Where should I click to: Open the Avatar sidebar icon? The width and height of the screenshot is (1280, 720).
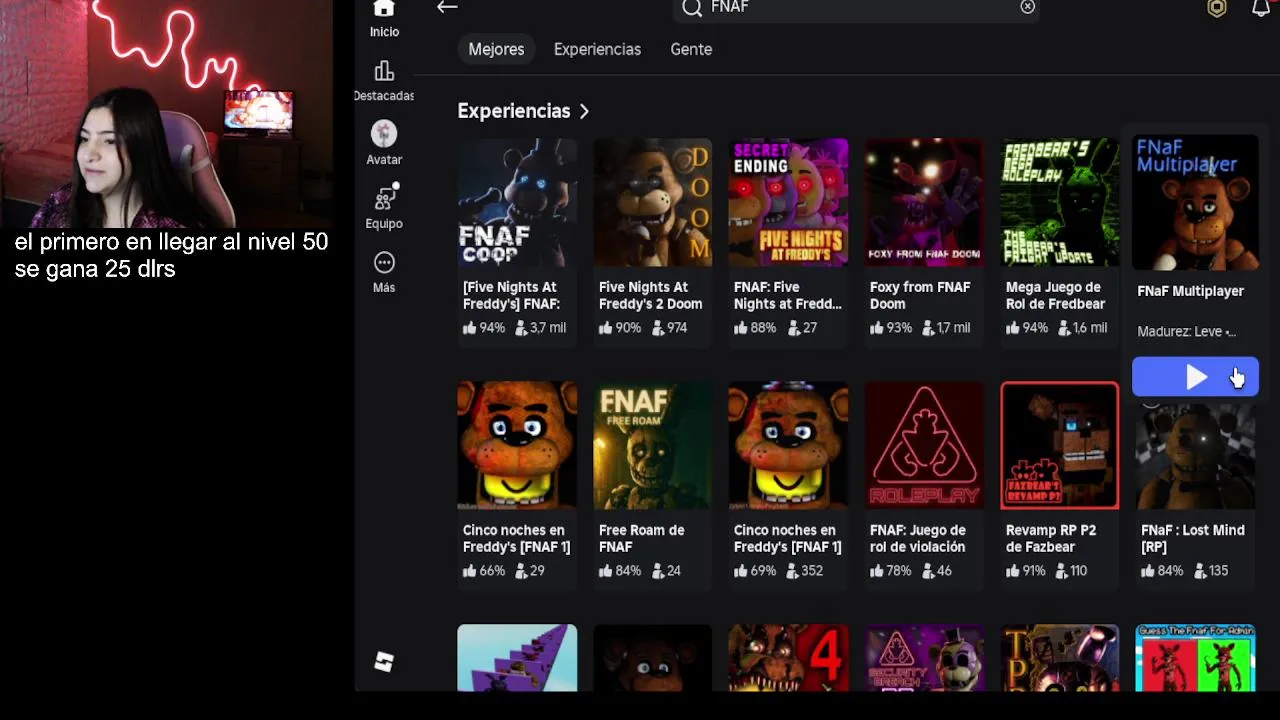pos(384,134)
